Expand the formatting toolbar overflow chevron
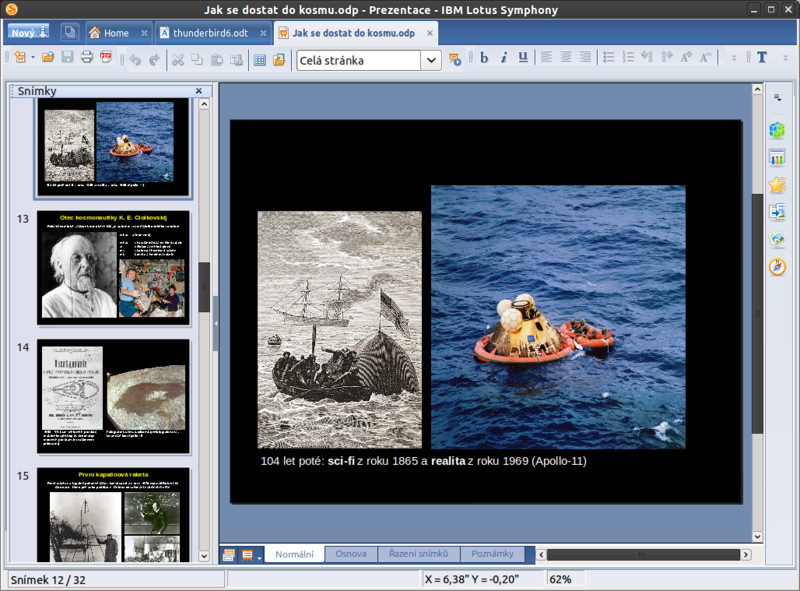Viewport: 800px width, 591px height. coord(734,58)
